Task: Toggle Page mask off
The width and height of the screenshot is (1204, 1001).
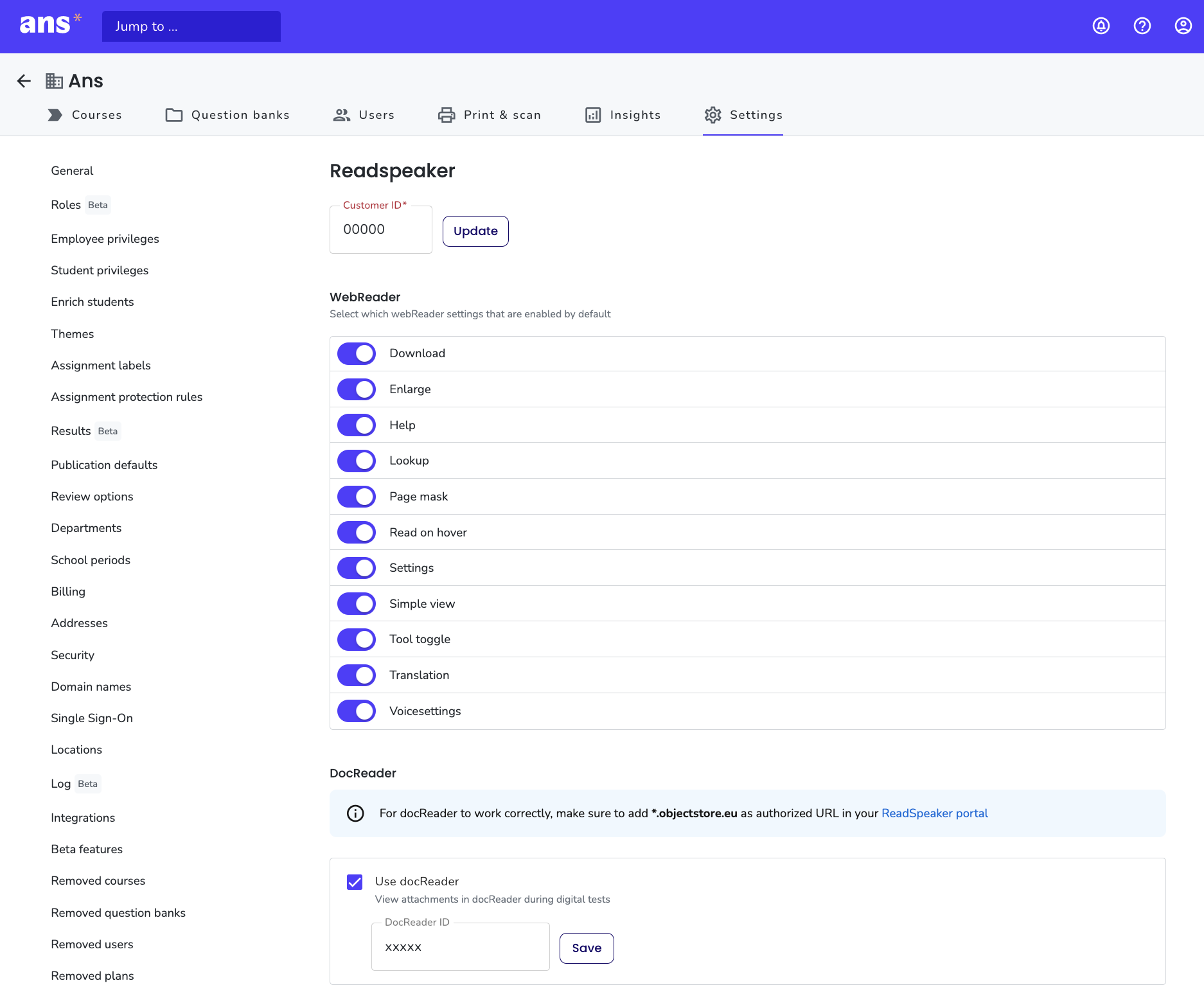Action: pyautogui.click(x=357, y=497)
